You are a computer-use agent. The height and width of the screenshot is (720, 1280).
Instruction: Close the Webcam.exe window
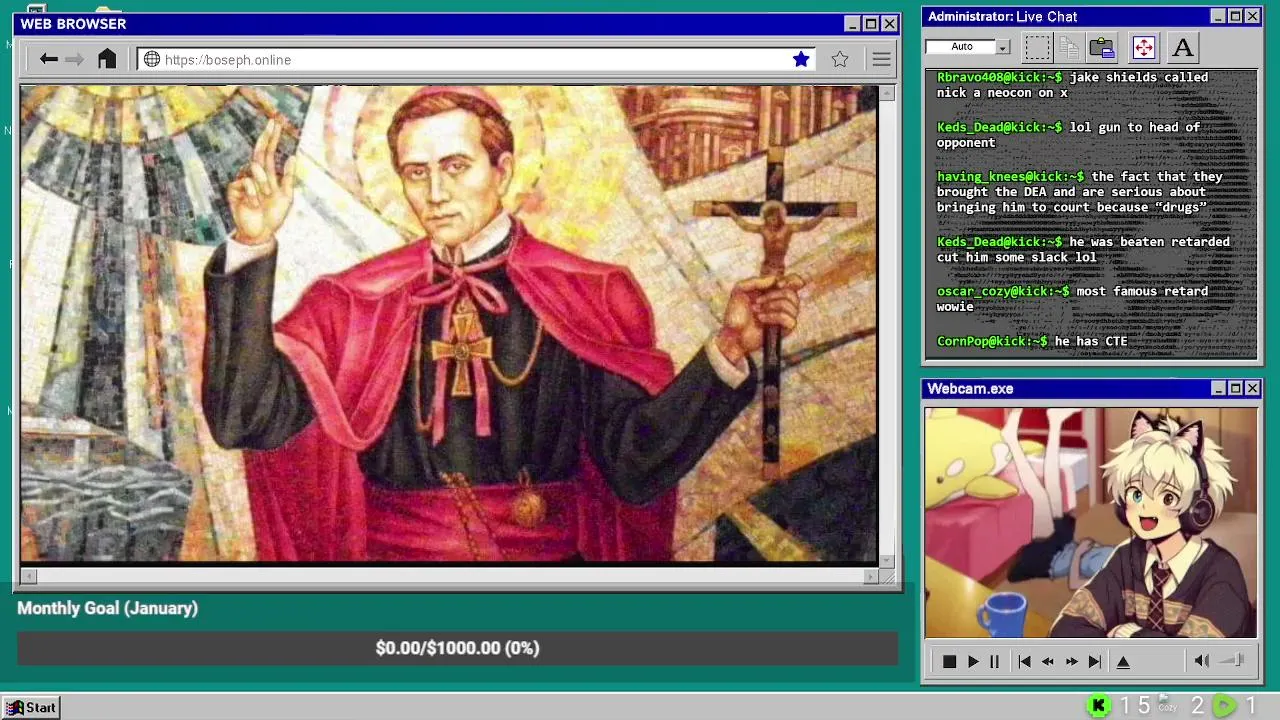tap(1252, 388)
